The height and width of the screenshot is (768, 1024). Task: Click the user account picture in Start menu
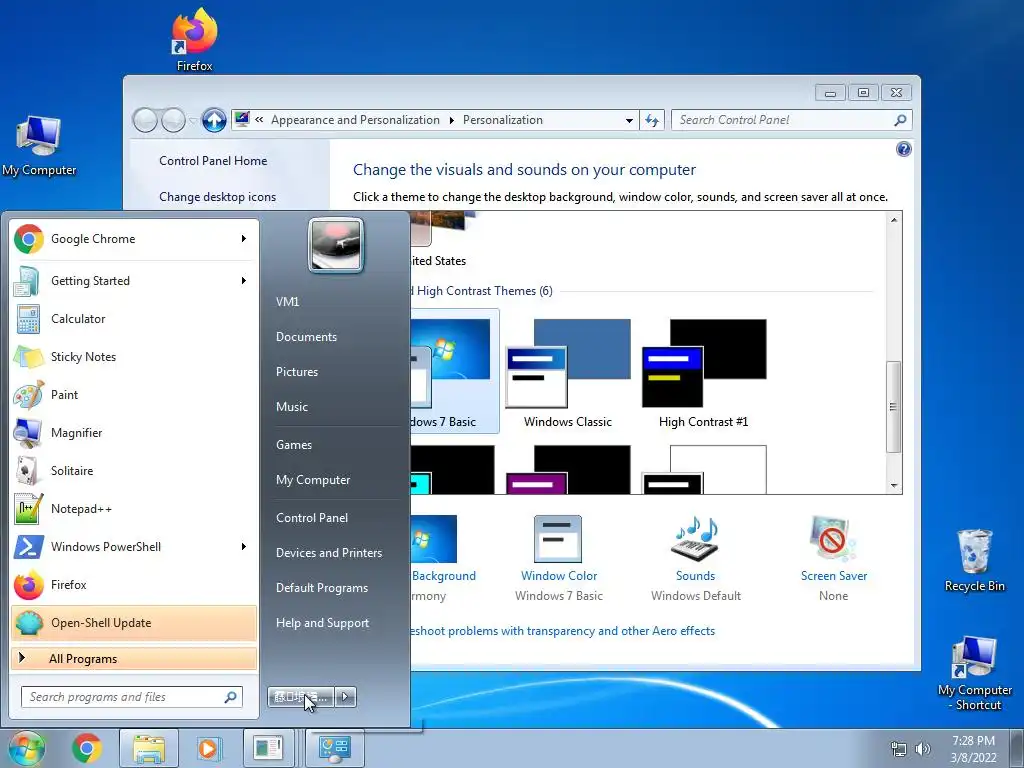pyautogui.click(x=336, y=245)
